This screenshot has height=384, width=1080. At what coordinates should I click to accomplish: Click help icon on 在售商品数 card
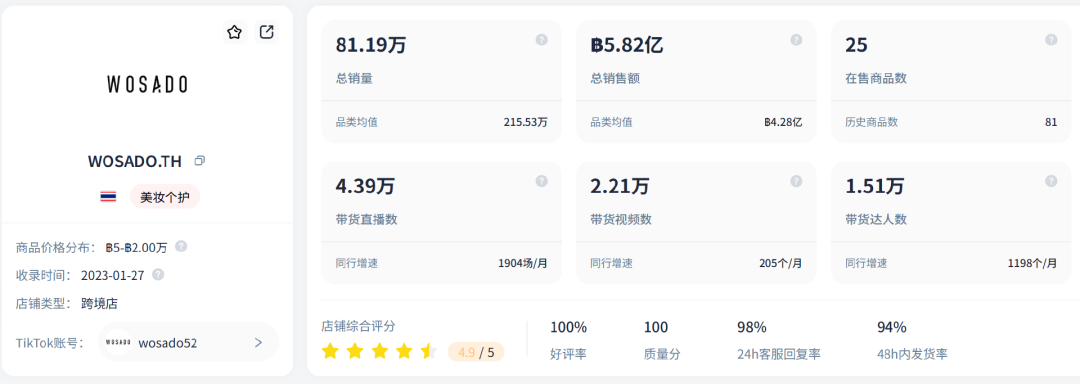(x=1051, y=40)
